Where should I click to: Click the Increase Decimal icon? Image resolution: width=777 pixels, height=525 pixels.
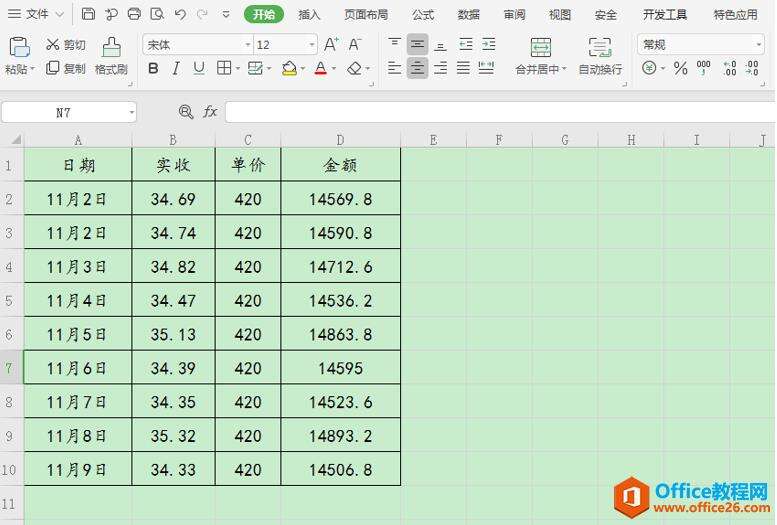pyautogui.click(x=729, y=68)
